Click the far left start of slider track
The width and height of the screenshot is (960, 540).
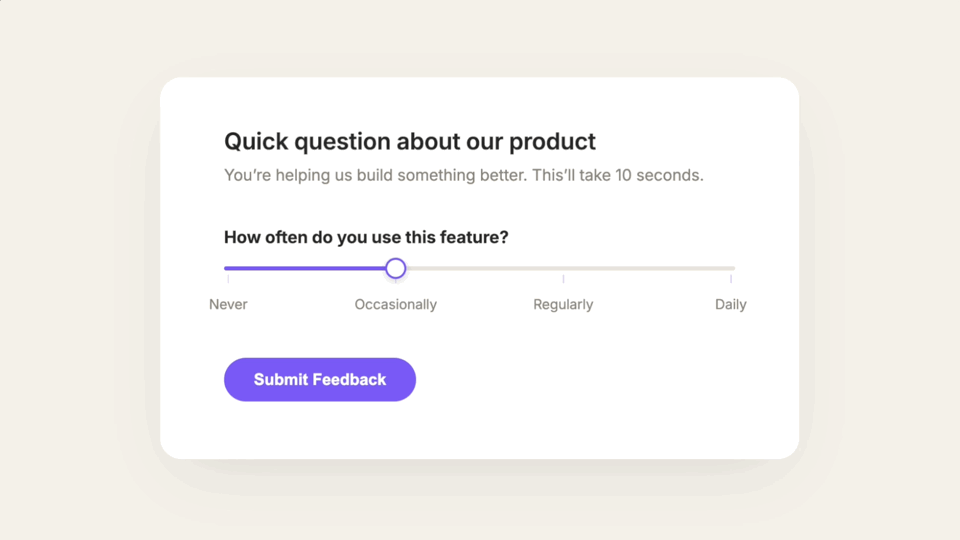[227, 268]
